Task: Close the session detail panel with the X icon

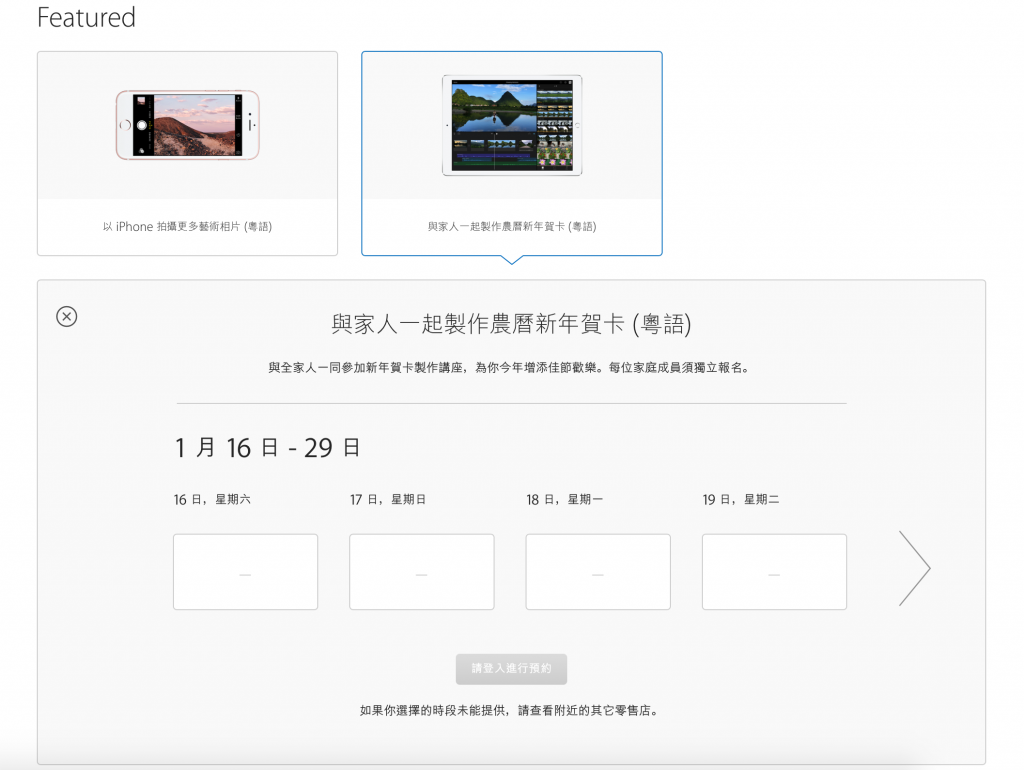Action: 67,317
